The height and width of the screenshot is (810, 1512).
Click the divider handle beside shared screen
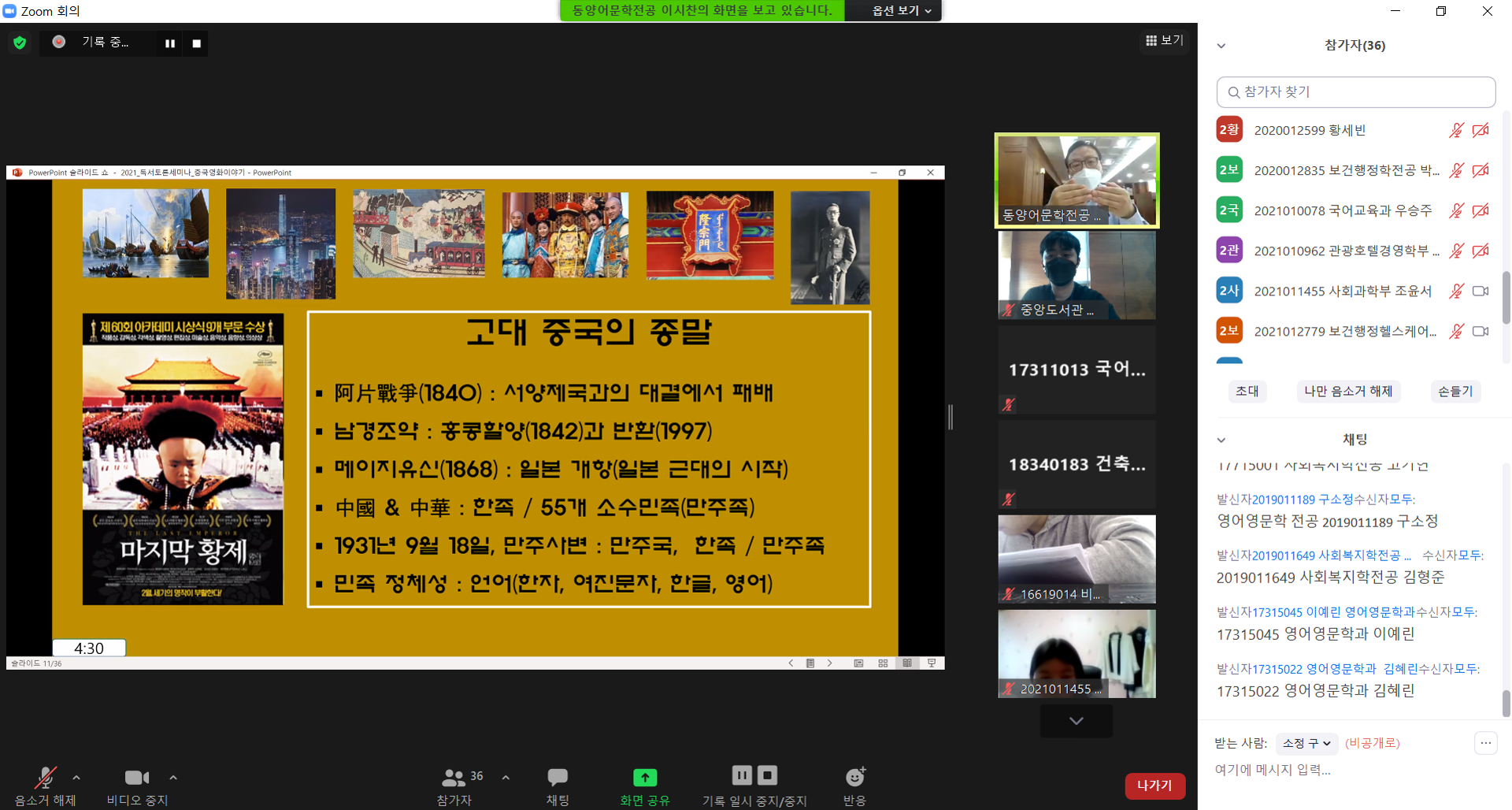pyautogui.click(x=951, y=417)
